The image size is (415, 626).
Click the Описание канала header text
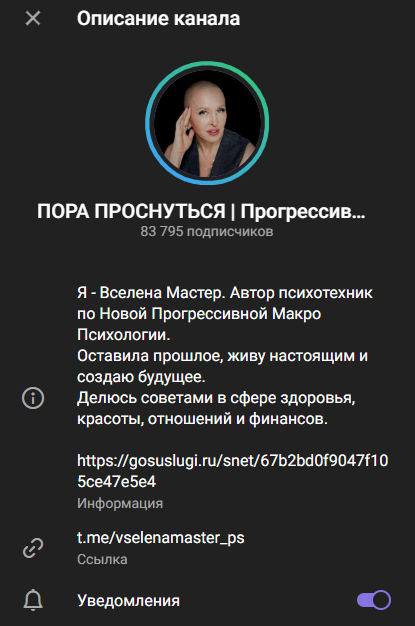(x=159, y=18)
